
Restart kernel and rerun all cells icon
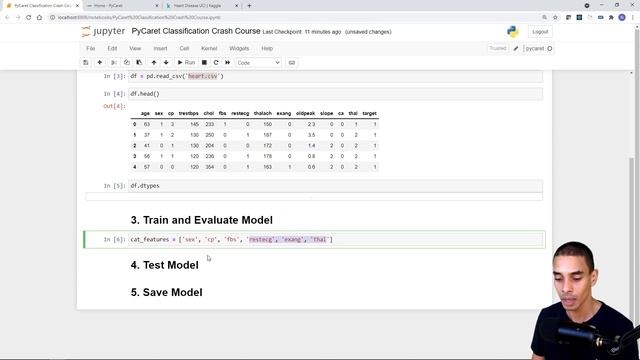click(x=228, y=62)
